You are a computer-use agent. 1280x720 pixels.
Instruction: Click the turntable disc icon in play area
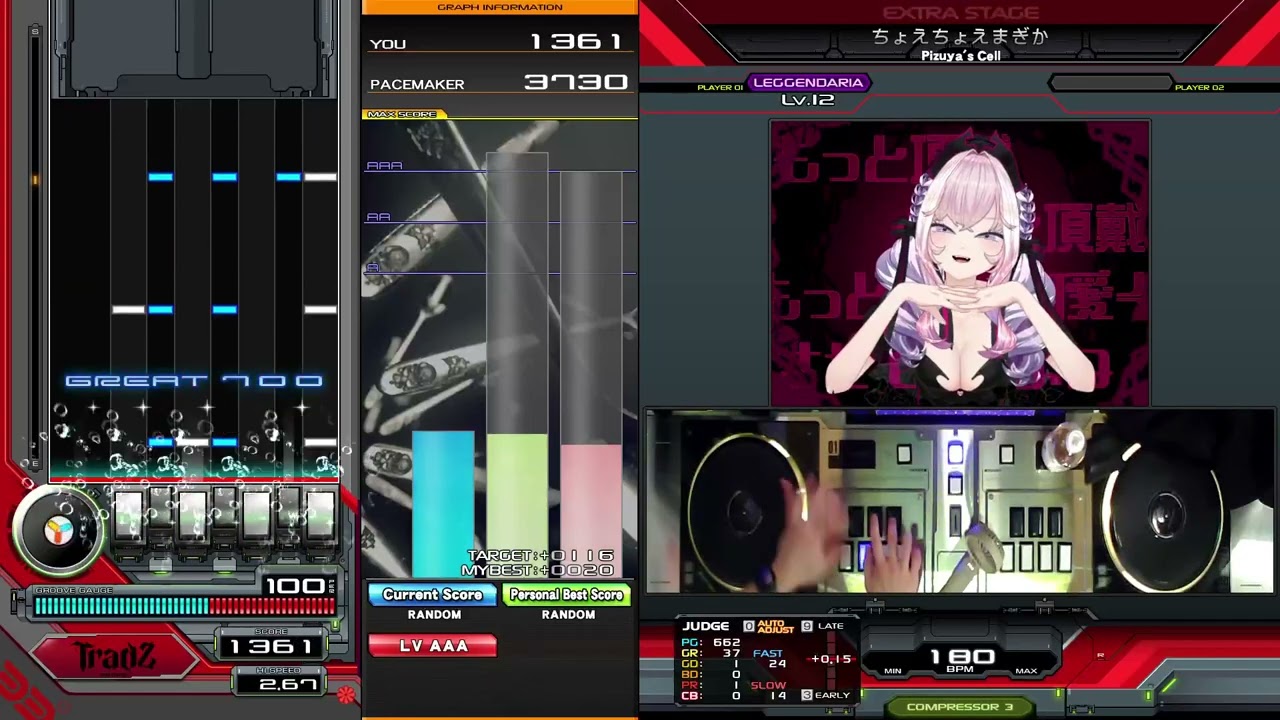coord(59,530)
